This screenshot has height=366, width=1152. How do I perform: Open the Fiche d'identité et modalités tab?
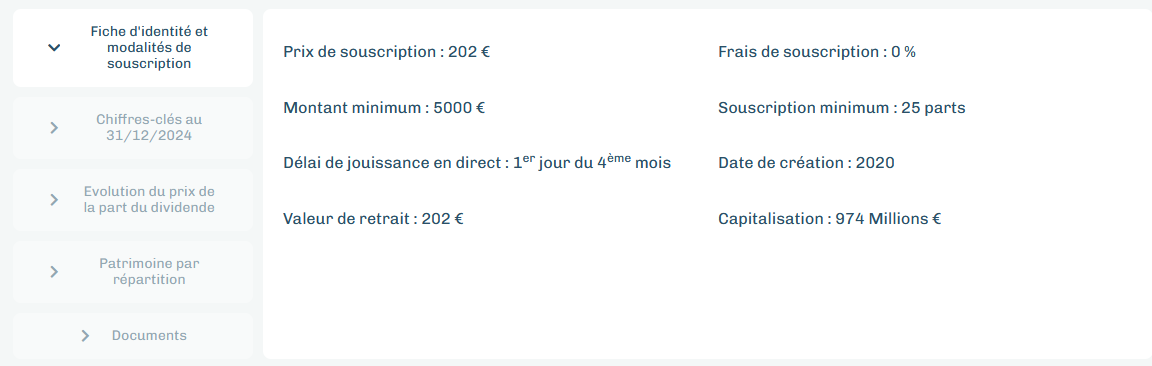(133, 48)
